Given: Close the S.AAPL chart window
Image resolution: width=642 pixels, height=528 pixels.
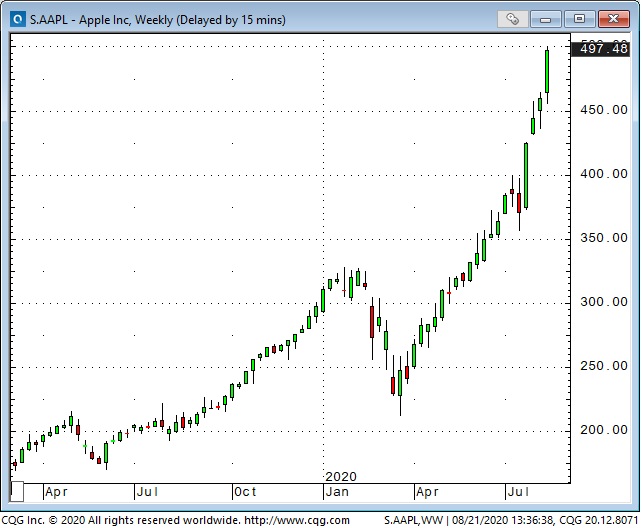Looking at the screenshot, I should pyautogui.click(x=613, y=19).
